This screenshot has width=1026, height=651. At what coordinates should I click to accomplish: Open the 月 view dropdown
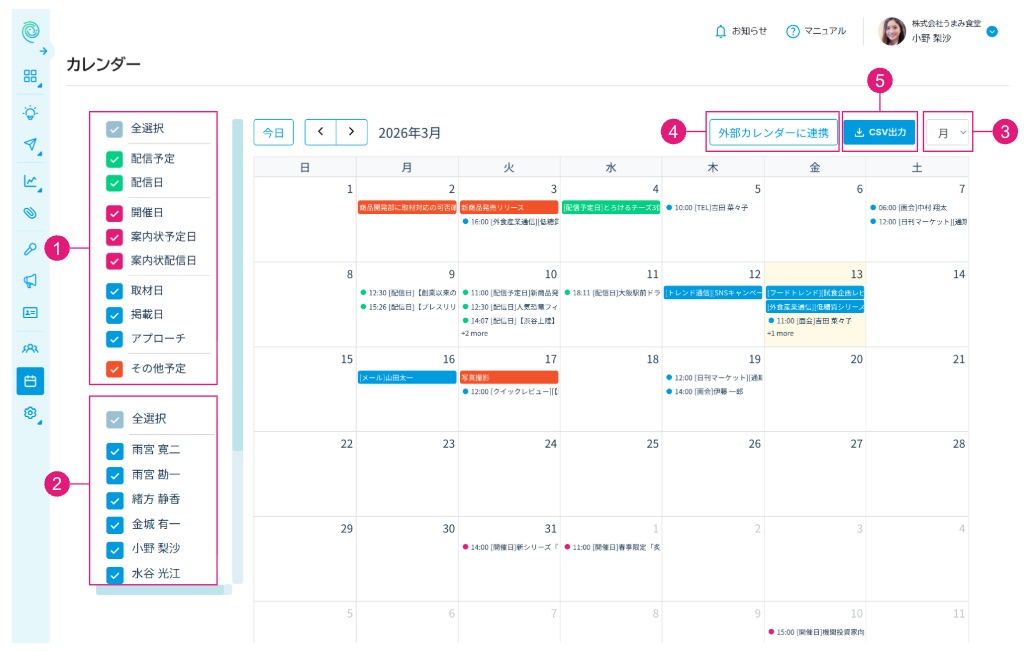click(949, 132)
